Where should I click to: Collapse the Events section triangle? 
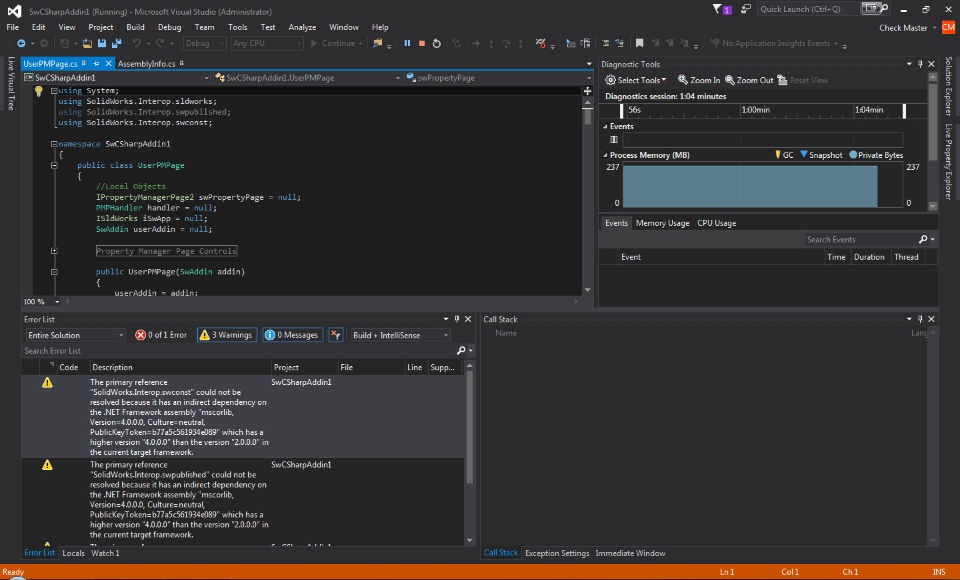pos(605,126)
